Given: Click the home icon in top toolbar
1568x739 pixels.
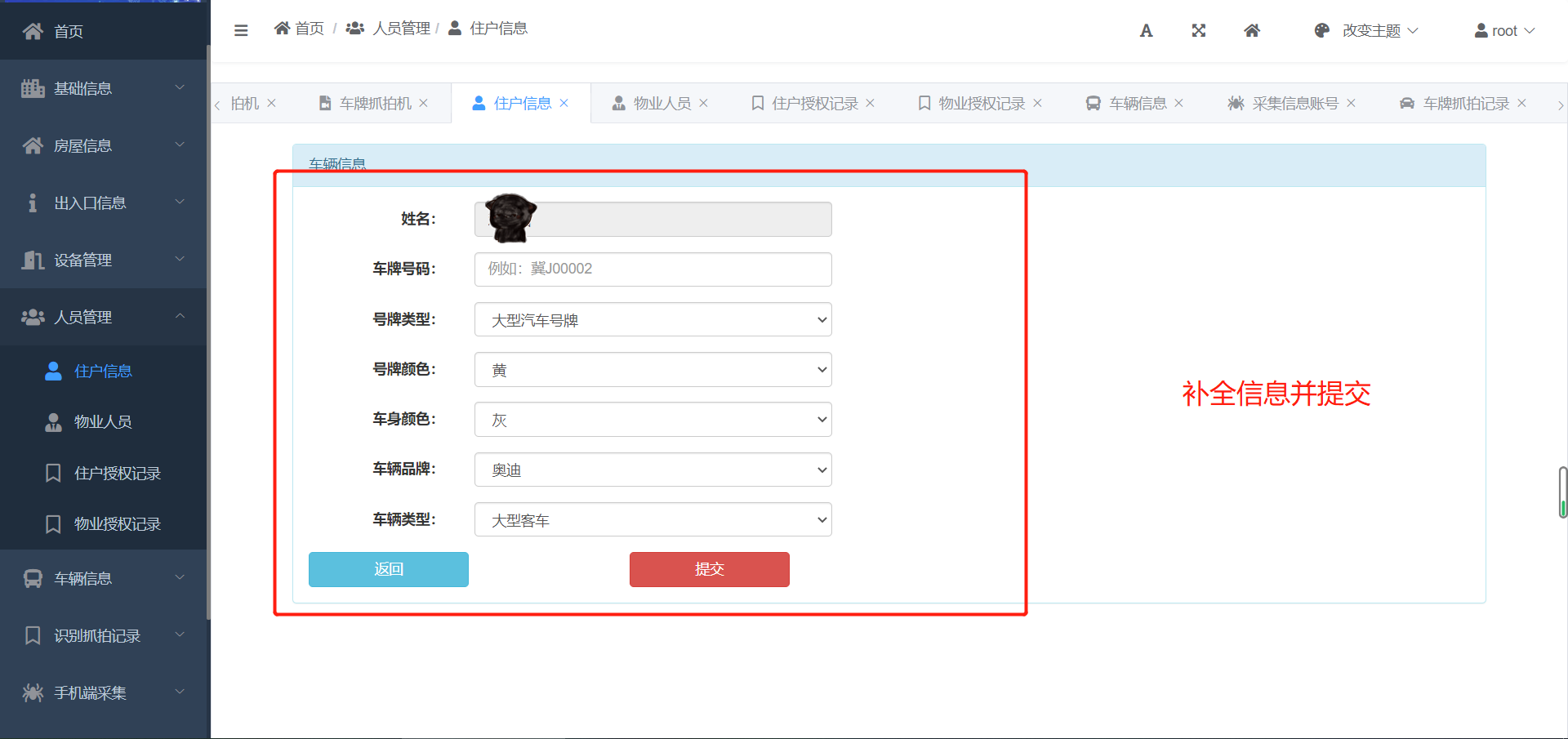Looking at the screenshot, I should pos(1251,31).
